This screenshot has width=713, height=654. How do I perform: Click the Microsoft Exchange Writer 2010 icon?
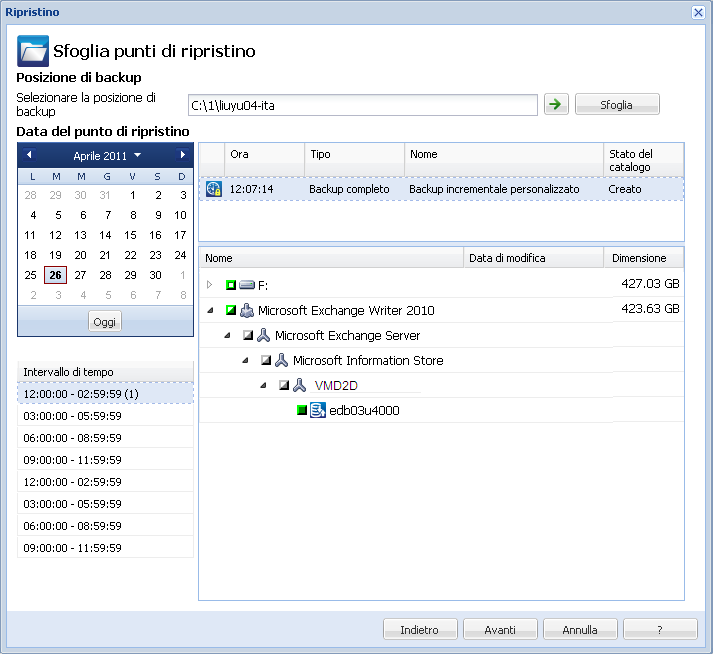click(x=246, y=311)
